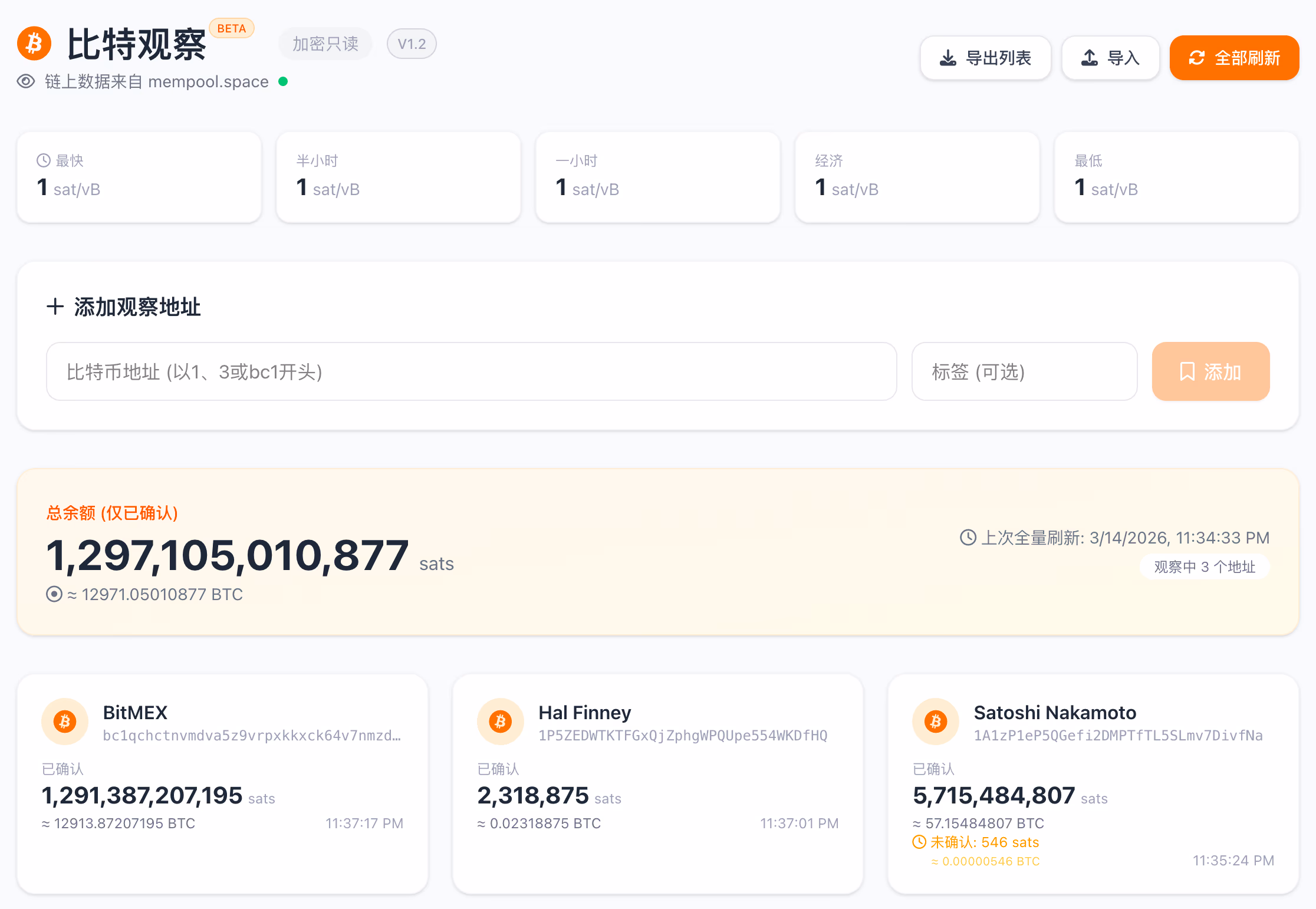
Task: Click the ≈ 57.15484807 BTC value
Action: coord(978,824)
